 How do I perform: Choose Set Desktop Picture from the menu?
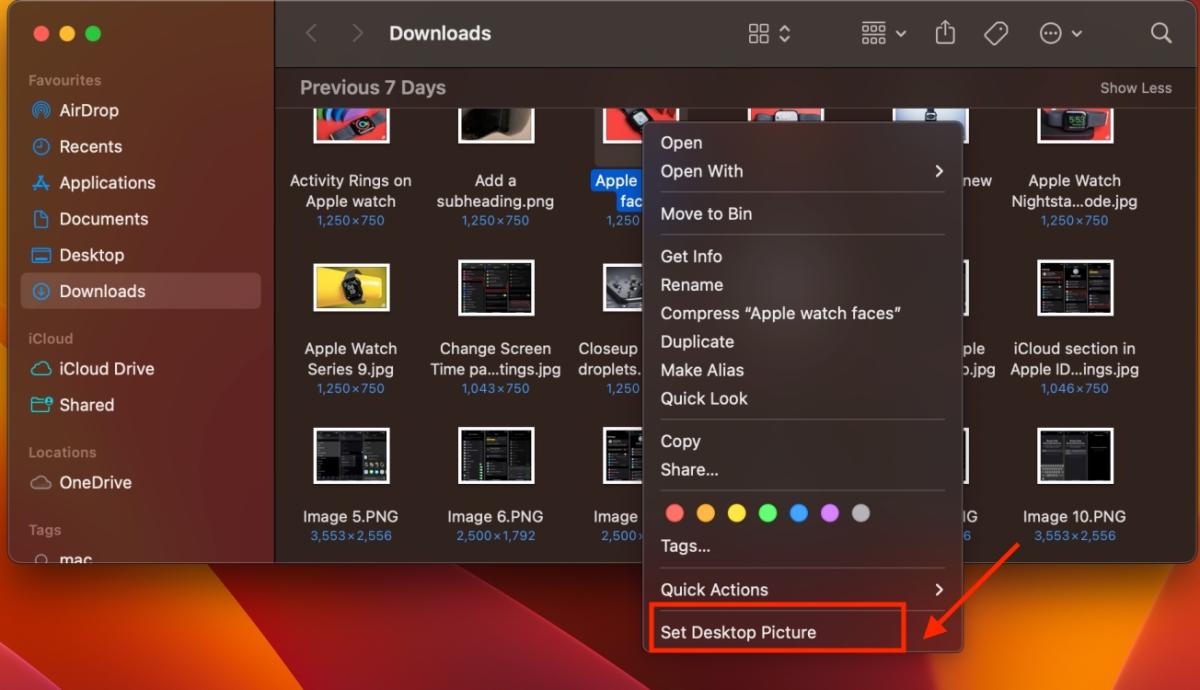coord(737,631)
